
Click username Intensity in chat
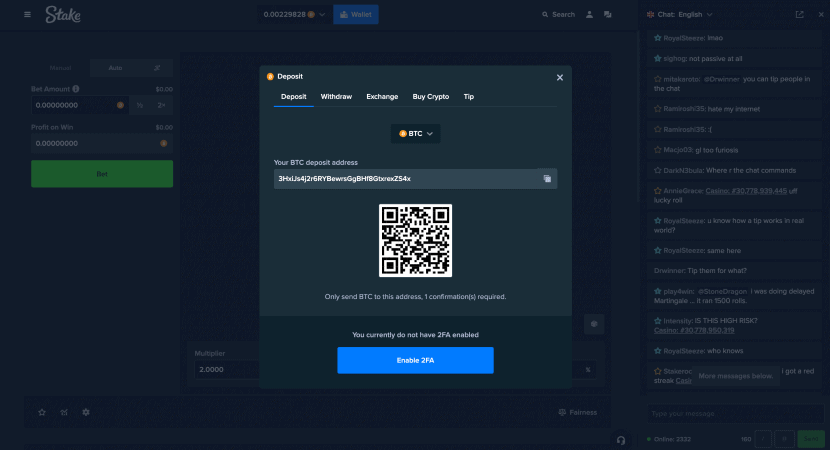coord(678,321)
